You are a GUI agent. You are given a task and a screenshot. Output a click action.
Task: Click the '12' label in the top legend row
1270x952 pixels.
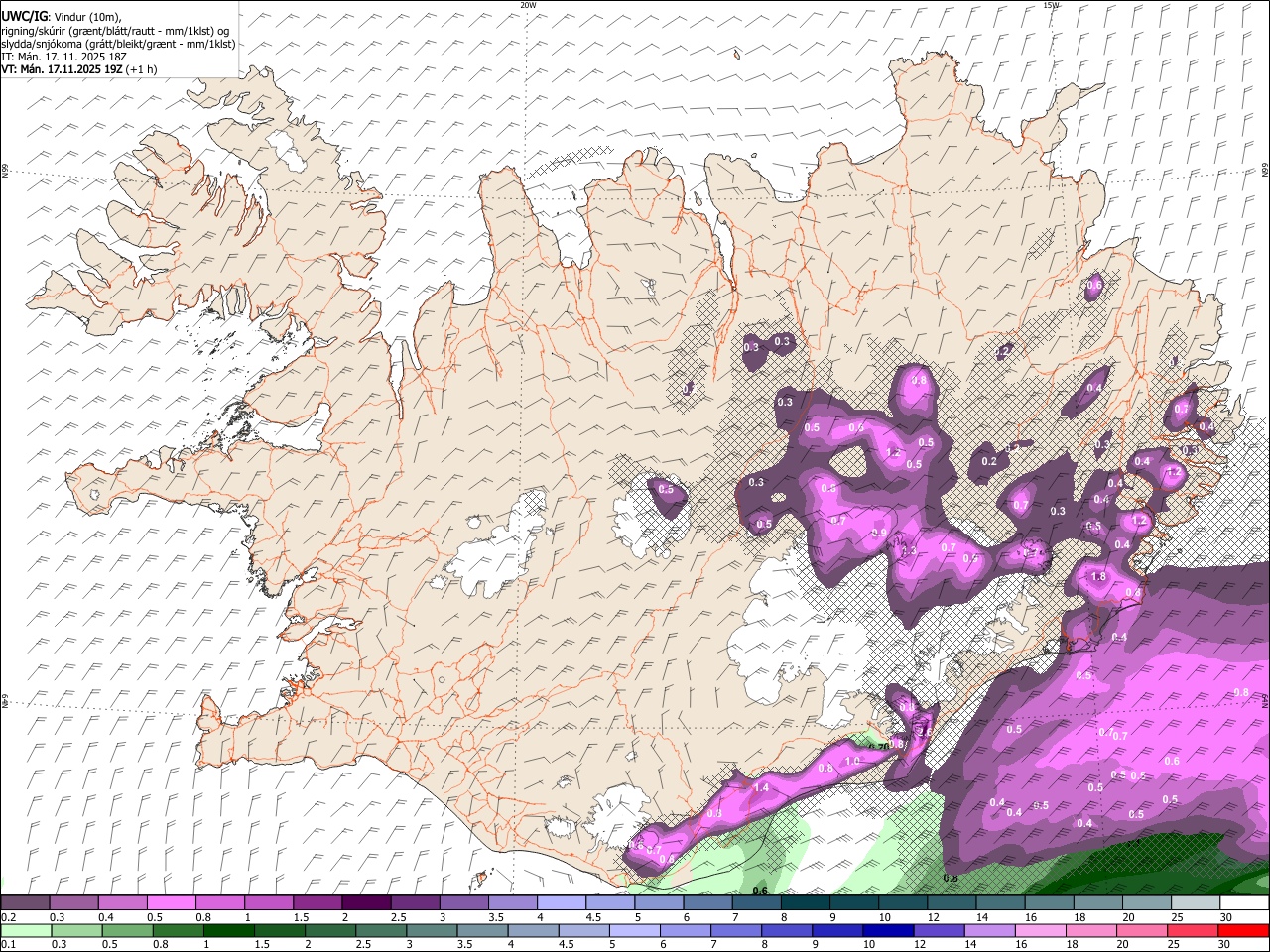pyautogui.click(x=932, y=917)
